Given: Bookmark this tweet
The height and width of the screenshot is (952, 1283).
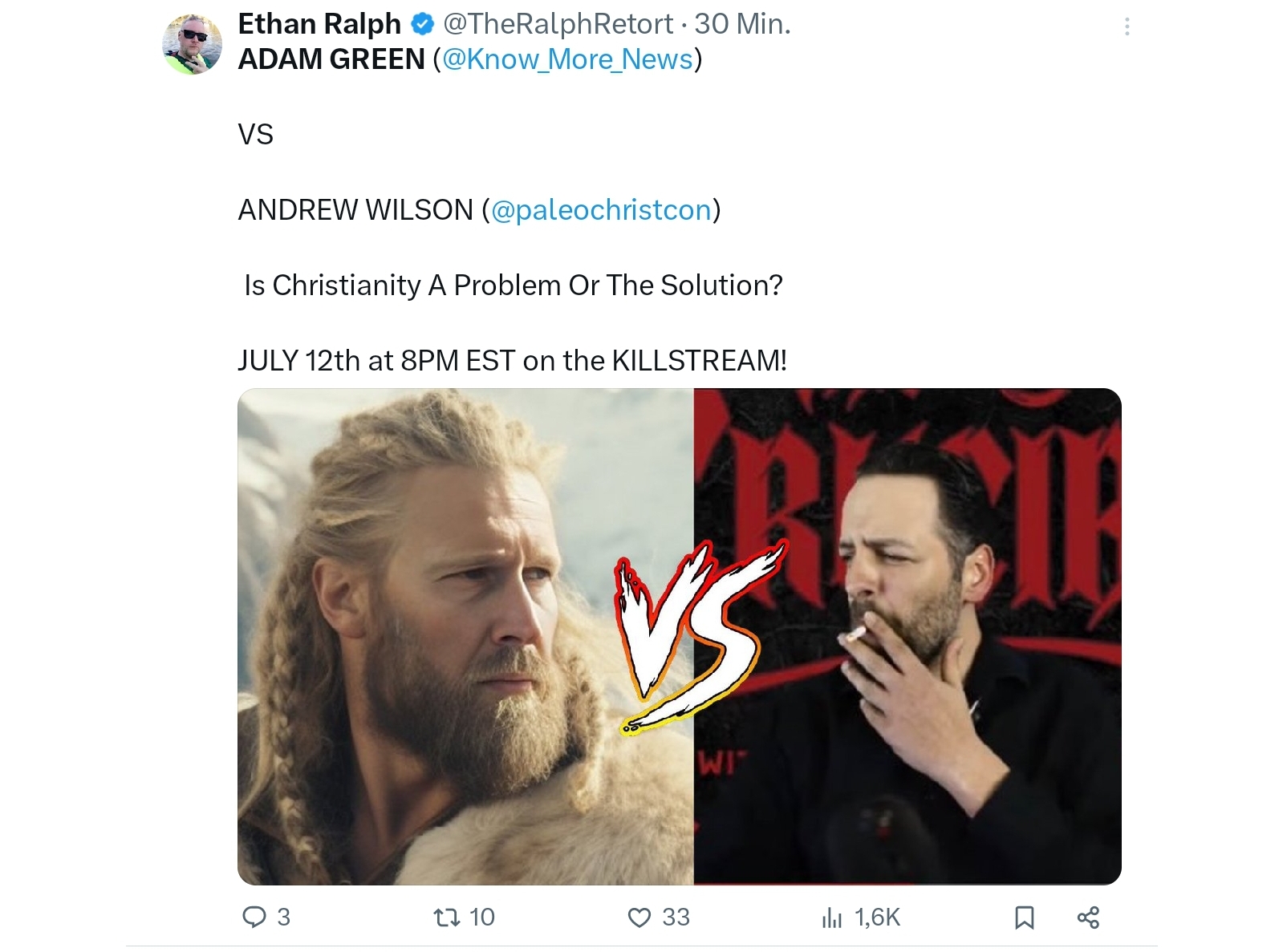Looking at the screenshot, I should (1024, 917).
